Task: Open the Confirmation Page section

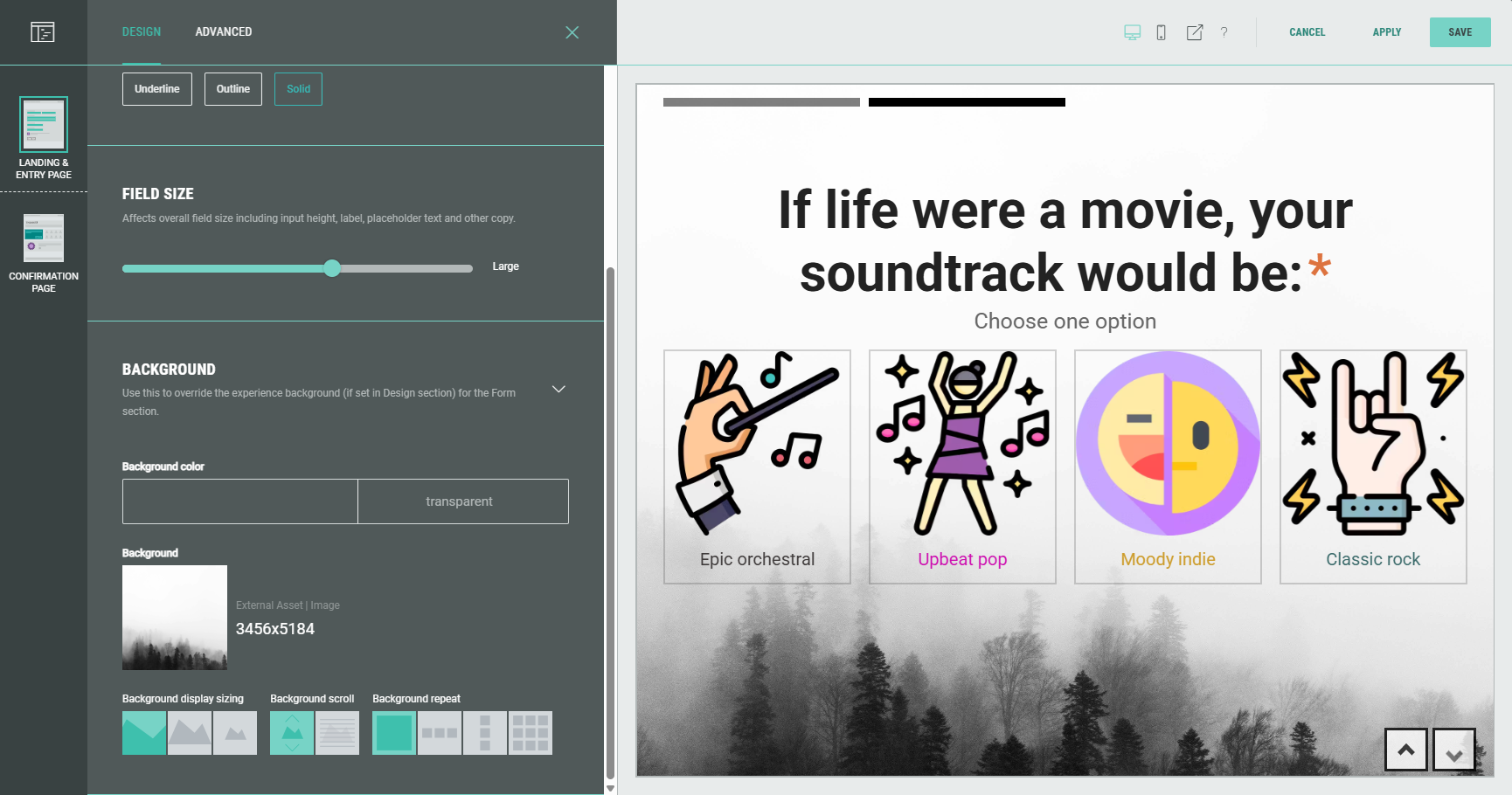Action: [44, 253]
